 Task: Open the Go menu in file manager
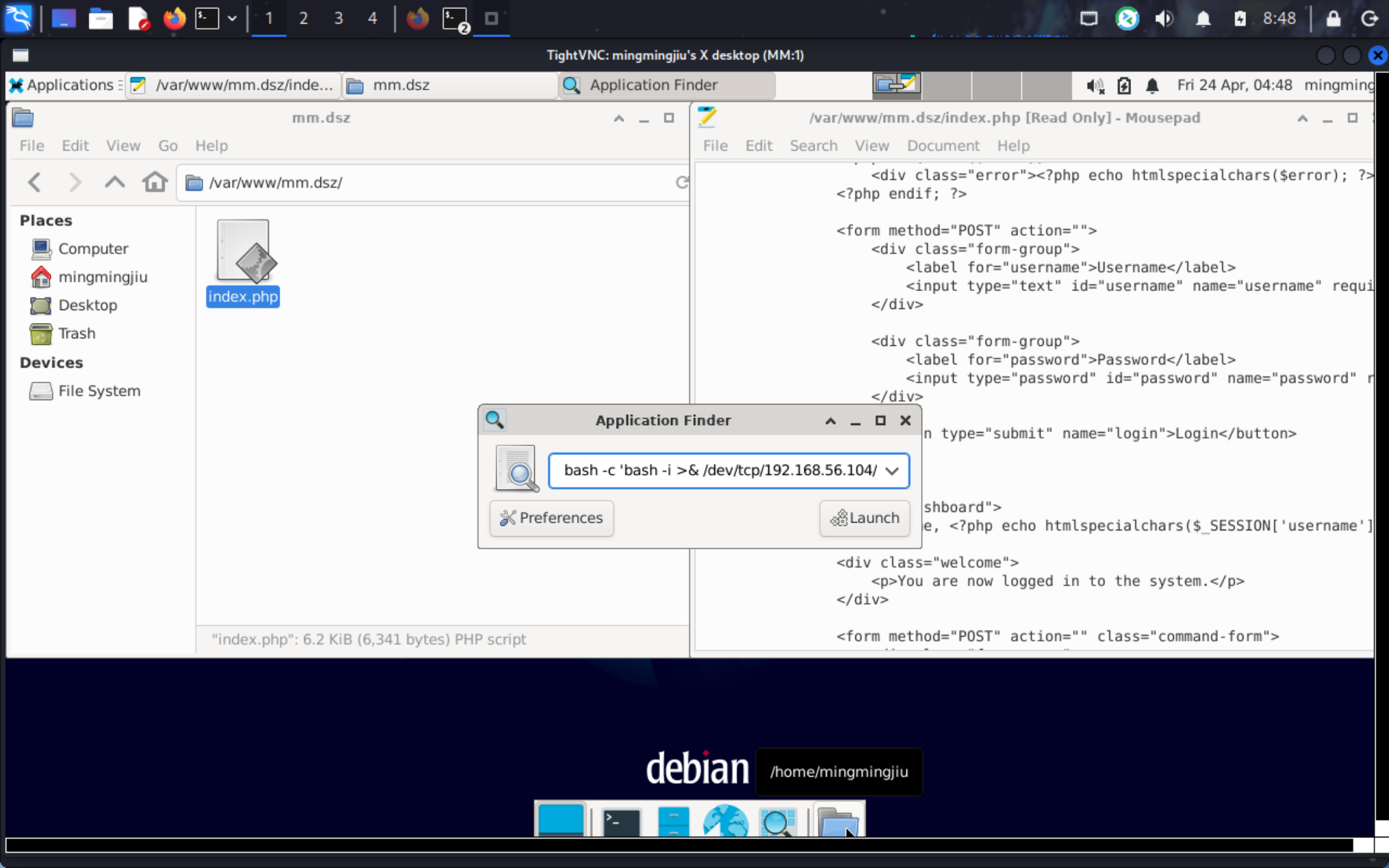point(167,146)
